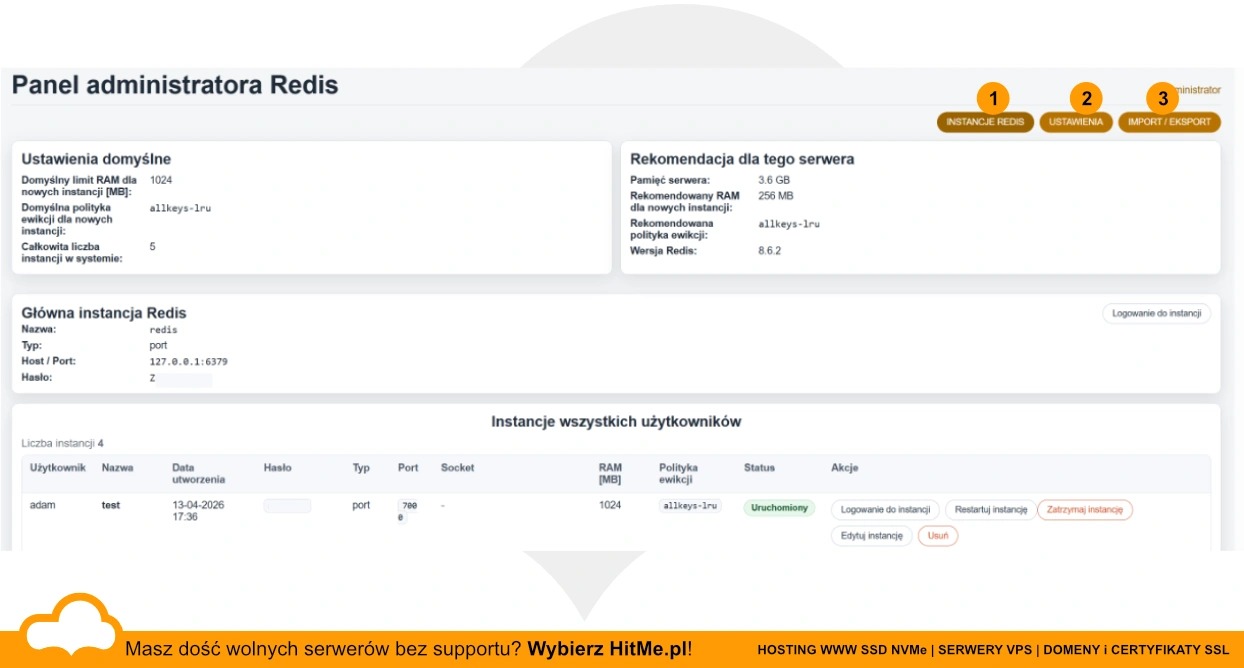The height and width of the screenshot is (668, 1244).
Task: Click the Typ column header
Action: (361, 467)
